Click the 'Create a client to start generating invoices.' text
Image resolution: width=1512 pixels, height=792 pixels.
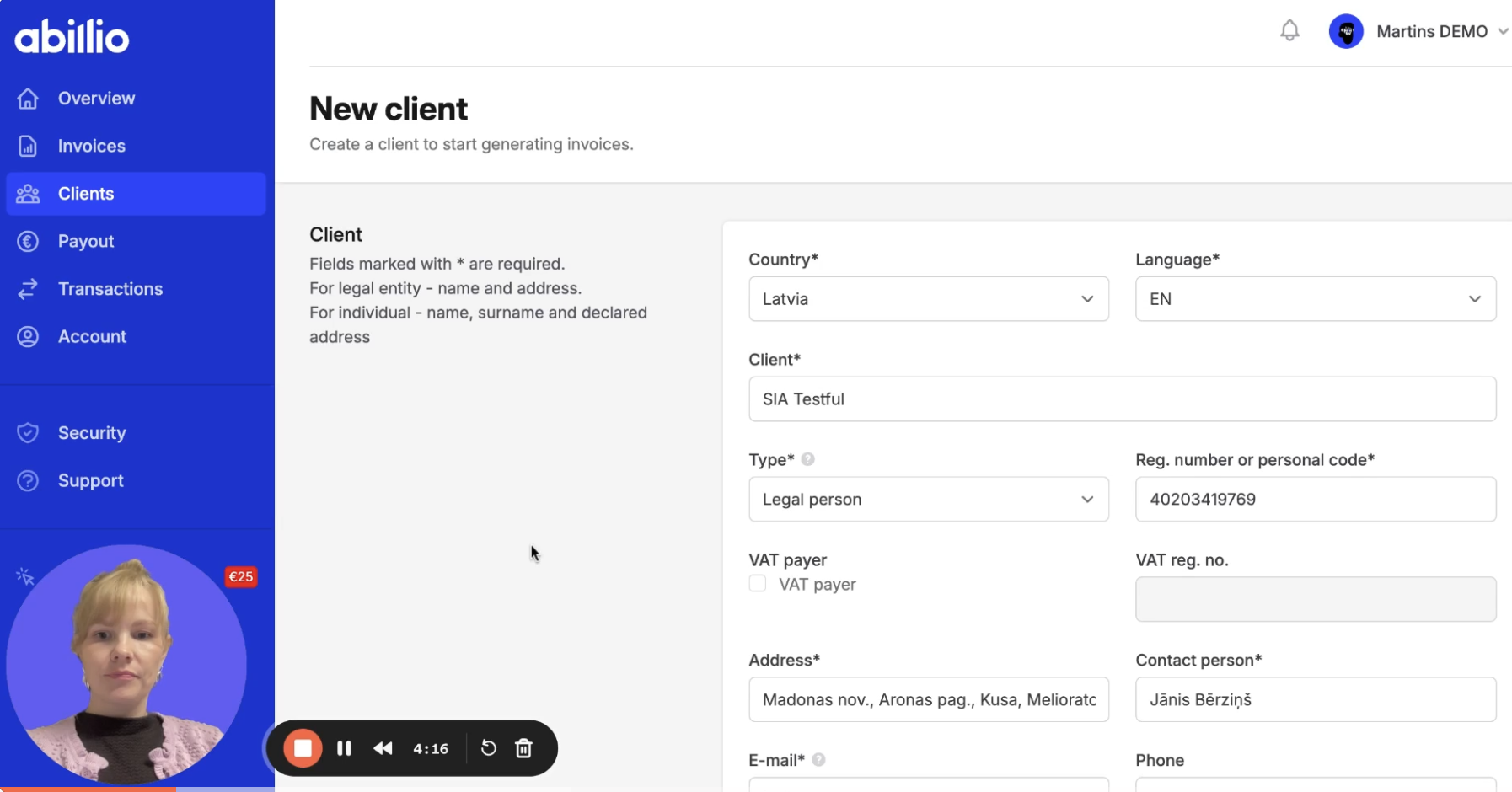tap(471, 144)
